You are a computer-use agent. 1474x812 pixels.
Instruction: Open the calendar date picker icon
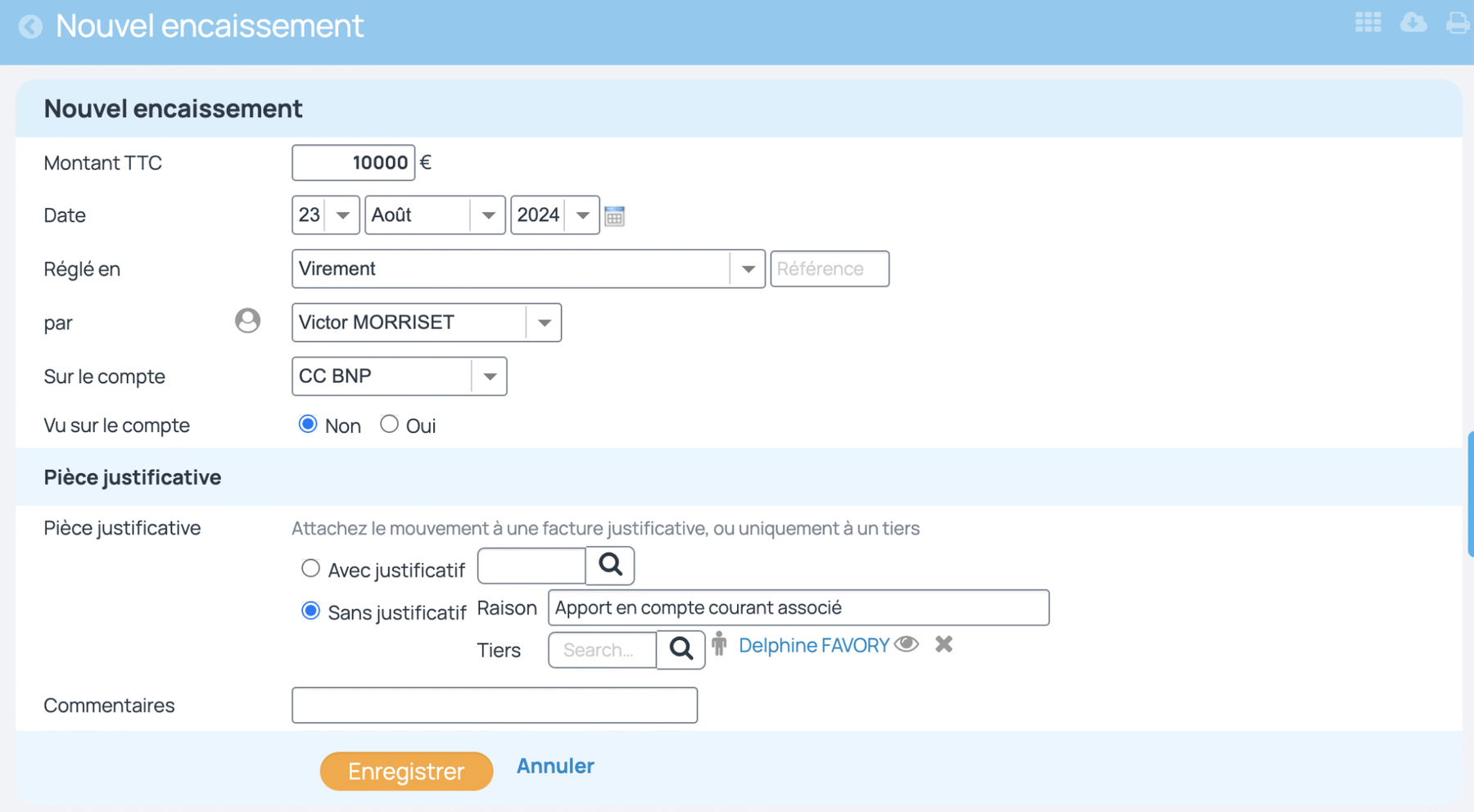point(614,216)
